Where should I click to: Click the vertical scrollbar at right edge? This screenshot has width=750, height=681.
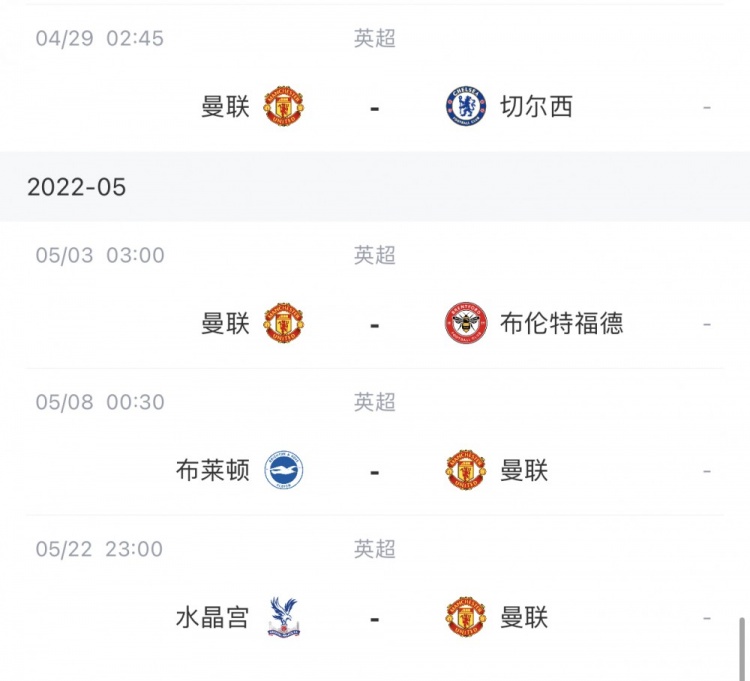point(742,648)
